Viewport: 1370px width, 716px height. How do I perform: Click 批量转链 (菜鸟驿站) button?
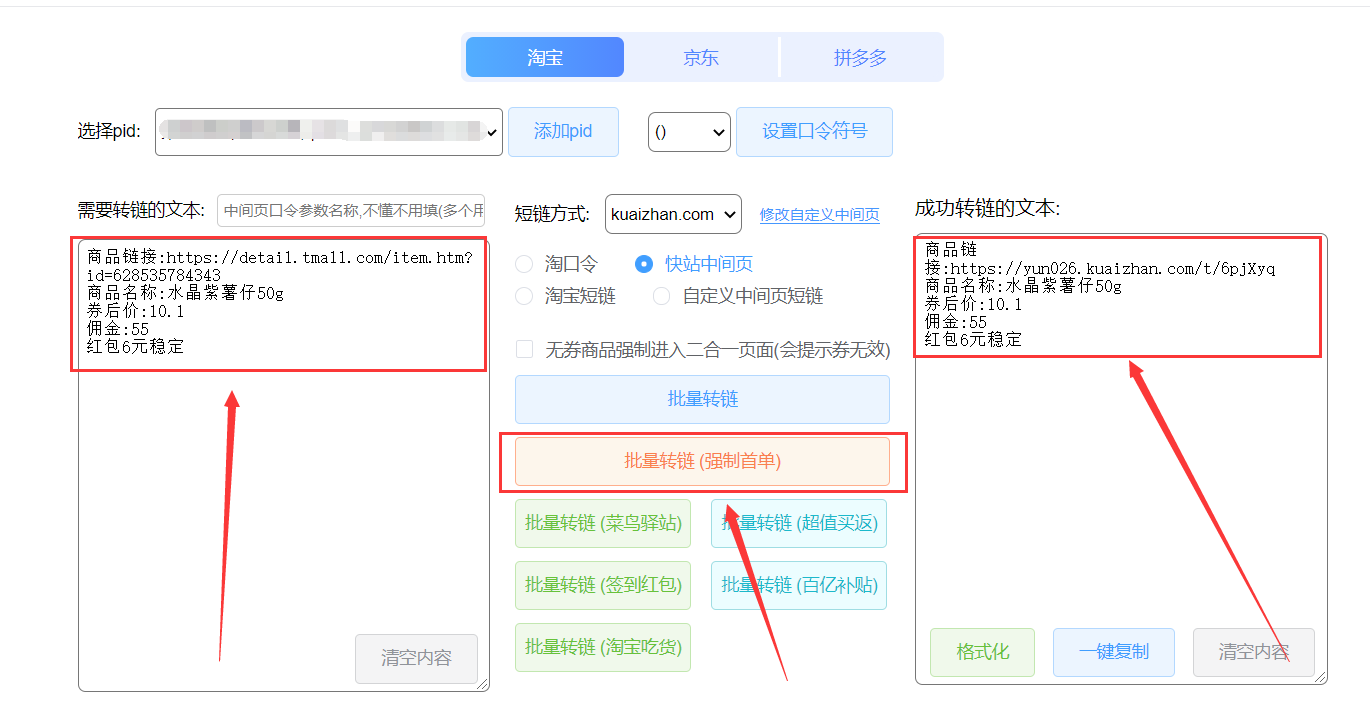pos(603,523)
